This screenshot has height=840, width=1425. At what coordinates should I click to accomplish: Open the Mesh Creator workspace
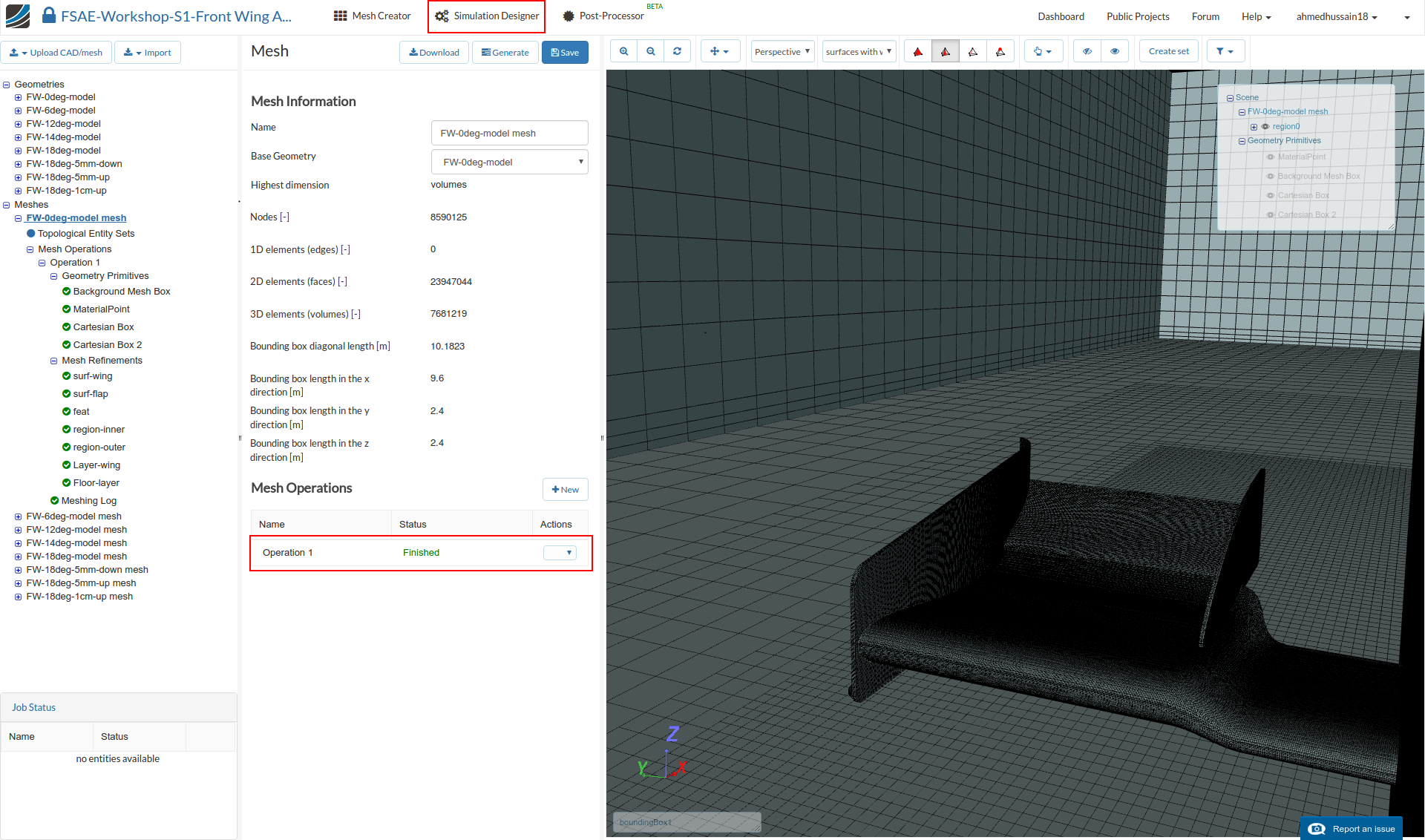point(371,16)
